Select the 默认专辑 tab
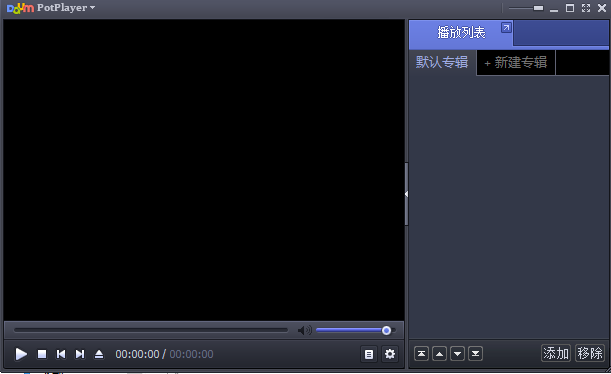The height and width of the screenshot is (374, 611). (442, 62)
